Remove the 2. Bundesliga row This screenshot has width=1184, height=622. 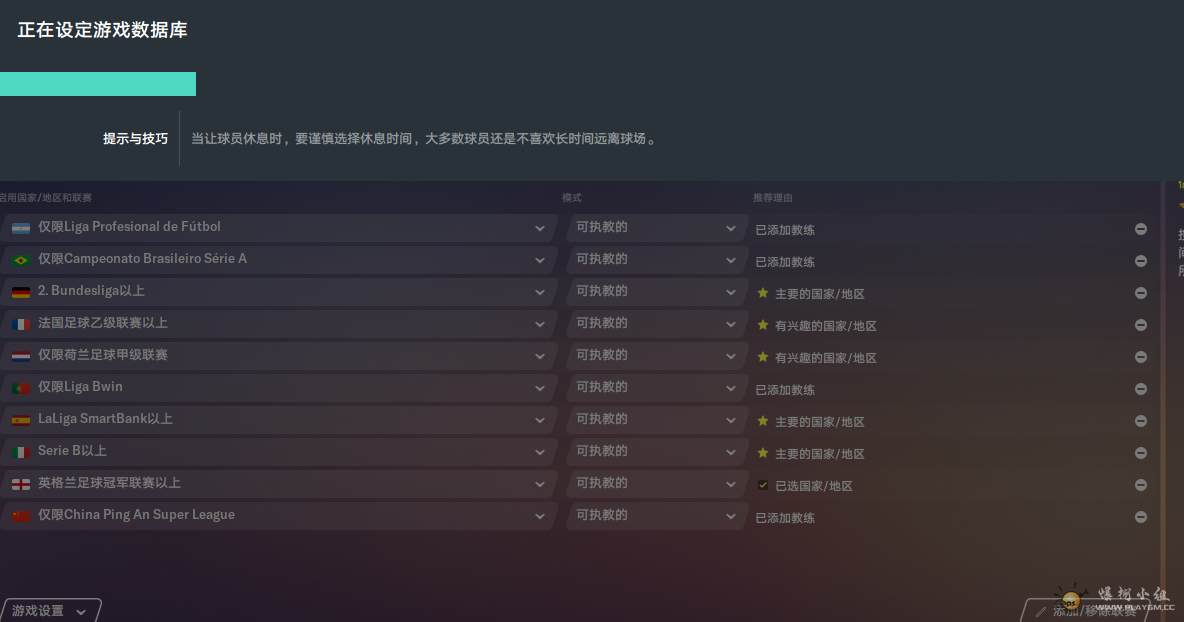(x=1140, y=293)
